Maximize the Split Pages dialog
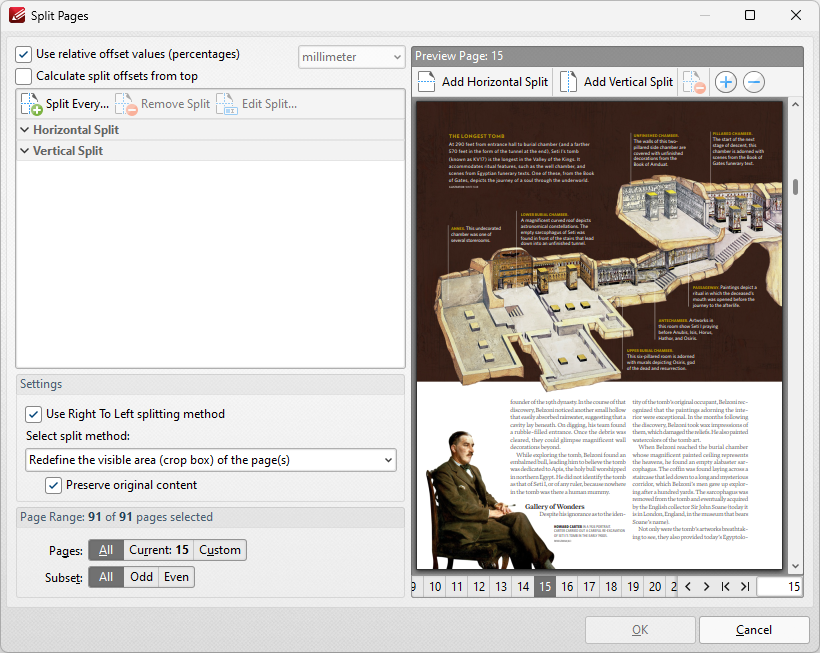The width and height of the screenshot is (820, 653). [x=750, y=15]
